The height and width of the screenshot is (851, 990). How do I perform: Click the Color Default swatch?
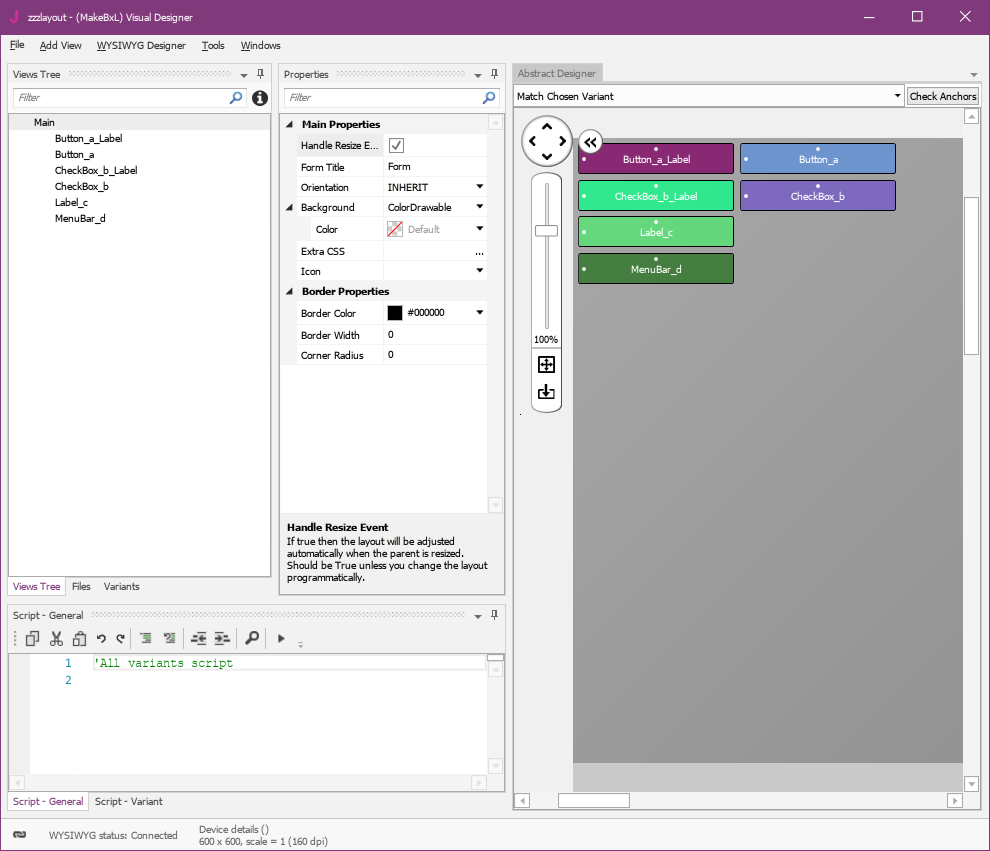click(x=395, y=229)
